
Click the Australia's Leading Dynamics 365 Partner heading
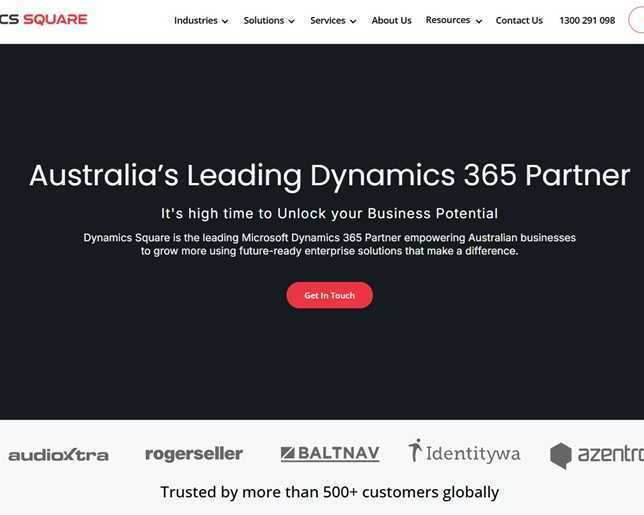tap(330, 176)
